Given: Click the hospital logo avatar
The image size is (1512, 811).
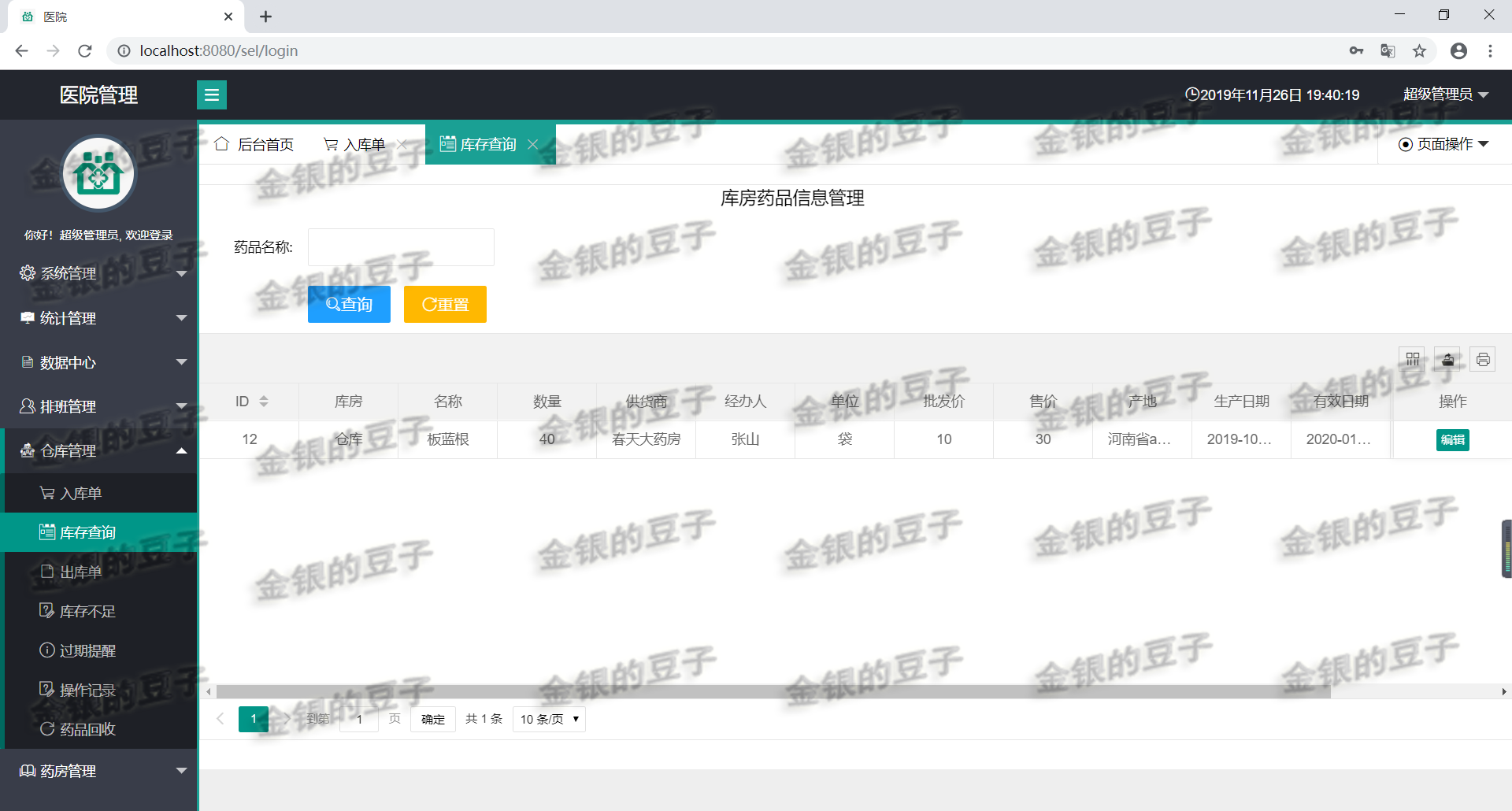Looking at the screenshot, I should 98,173.
